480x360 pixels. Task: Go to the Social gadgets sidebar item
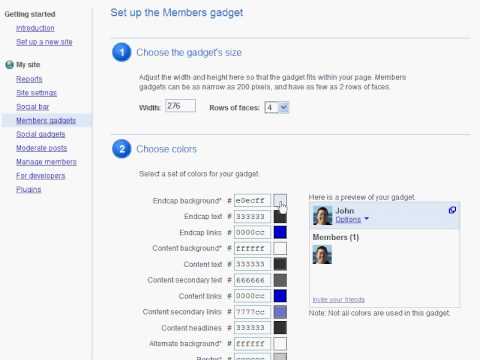(41, 134)
